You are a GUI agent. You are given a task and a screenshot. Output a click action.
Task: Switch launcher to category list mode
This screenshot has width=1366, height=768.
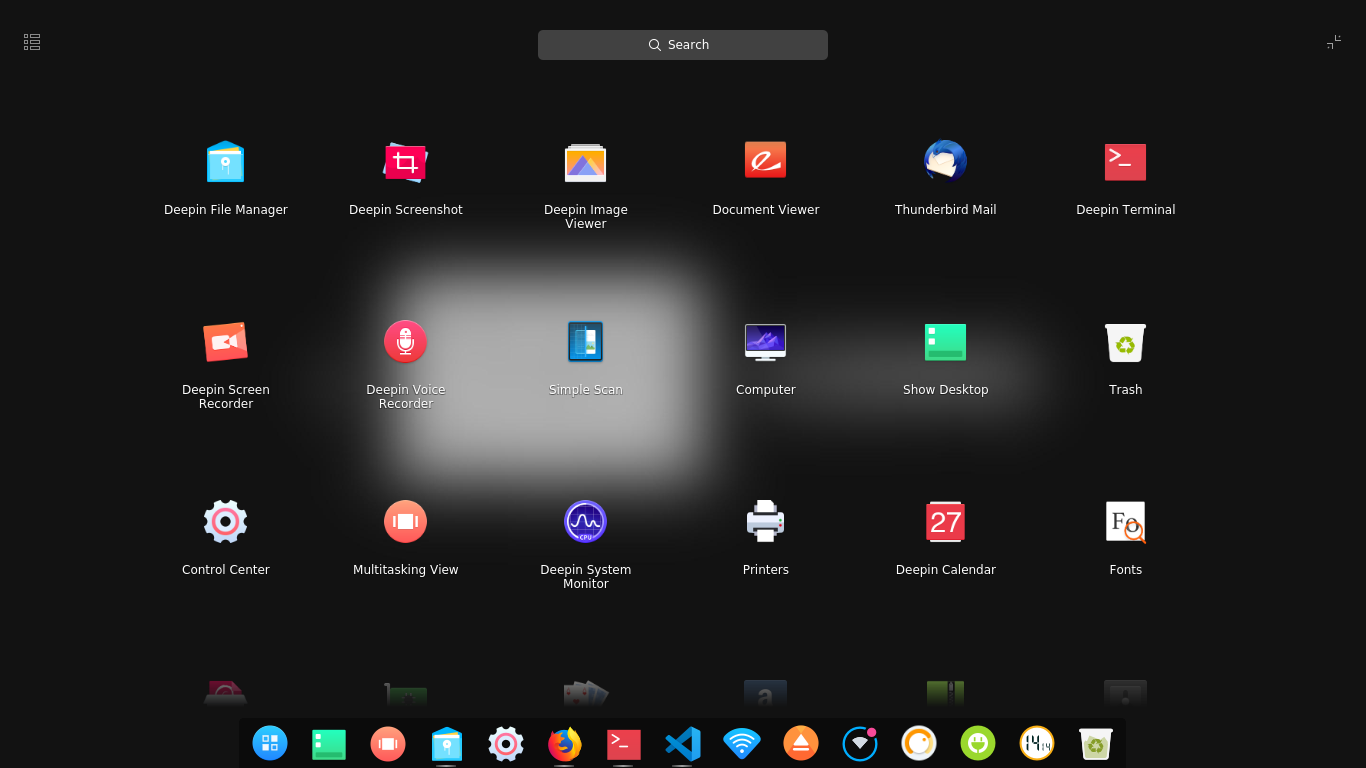[x=32, y=42]
